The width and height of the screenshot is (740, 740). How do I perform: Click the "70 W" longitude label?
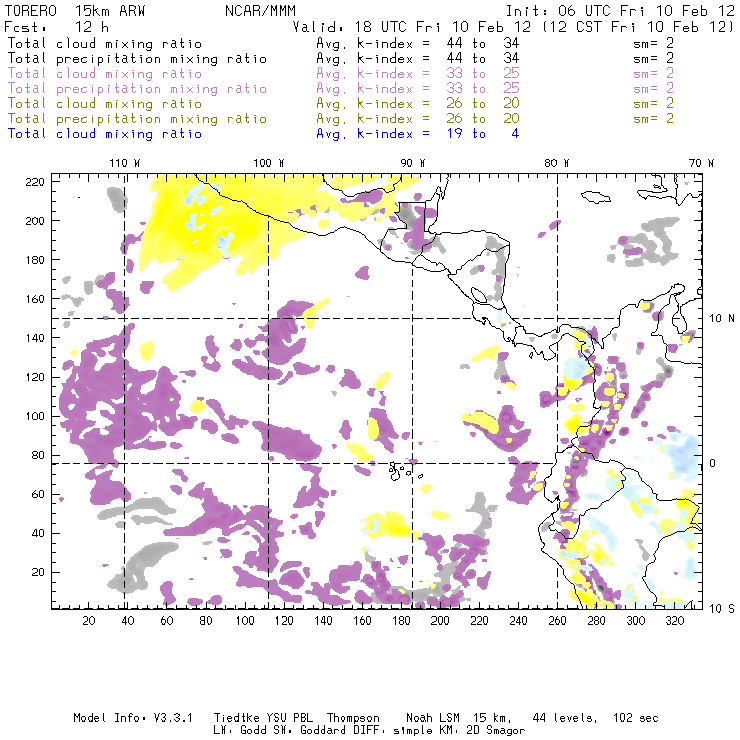701,163
